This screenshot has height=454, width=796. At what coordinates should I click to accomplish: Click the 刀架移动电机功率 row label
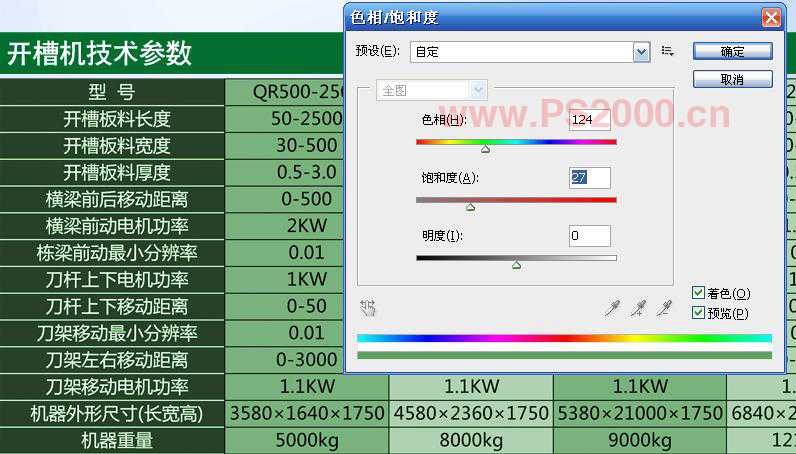click(x=117, y=387)
